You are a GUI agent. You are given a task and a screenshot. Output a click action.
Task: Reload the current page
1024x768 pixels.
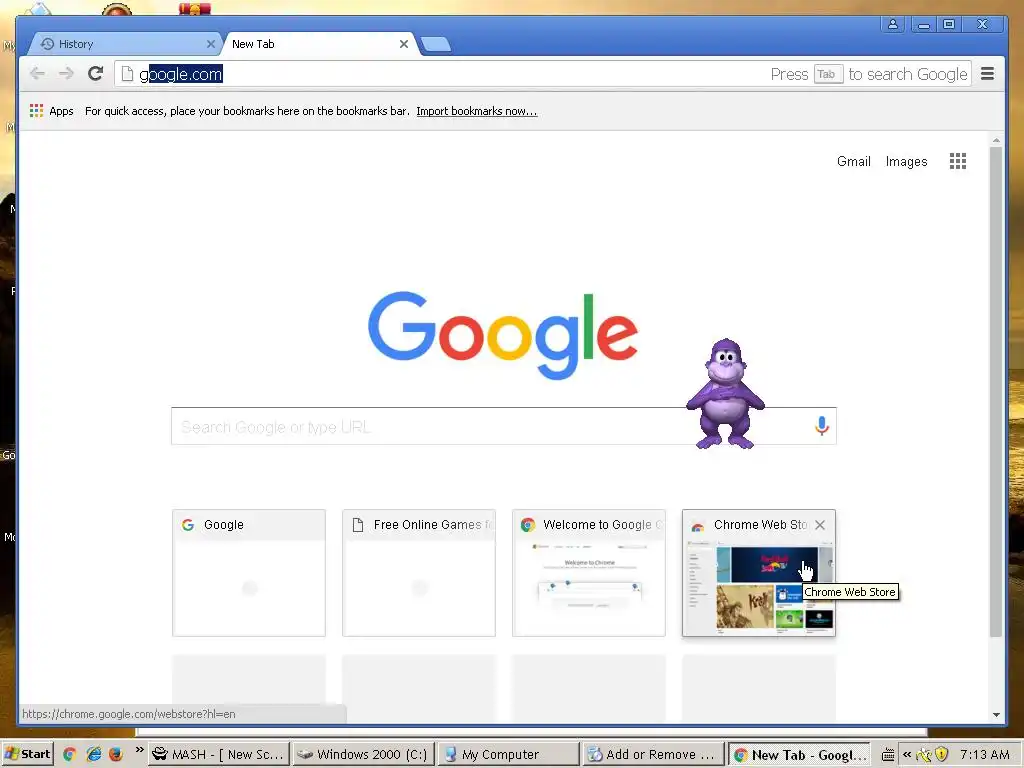coord(95,73)
